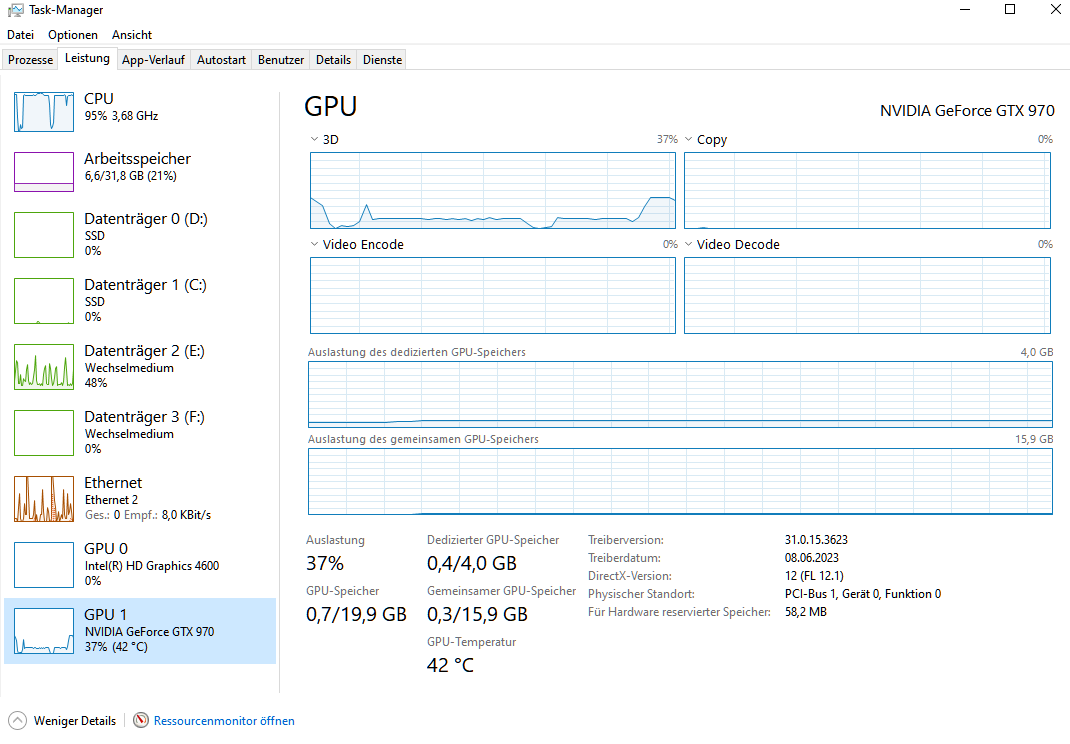Open the Copy graph engine dropdown
This screenshot has width=1070, height=744.
pyautogui.click(x=688, y=139)
